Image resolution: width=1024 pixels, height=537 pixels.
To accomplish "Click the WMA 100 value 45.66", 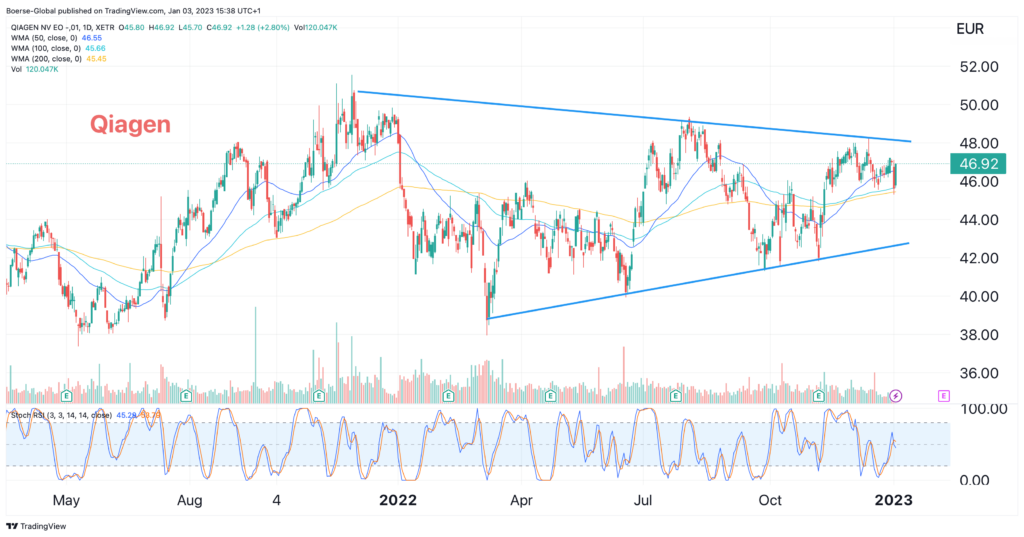I will coord(95,48).
